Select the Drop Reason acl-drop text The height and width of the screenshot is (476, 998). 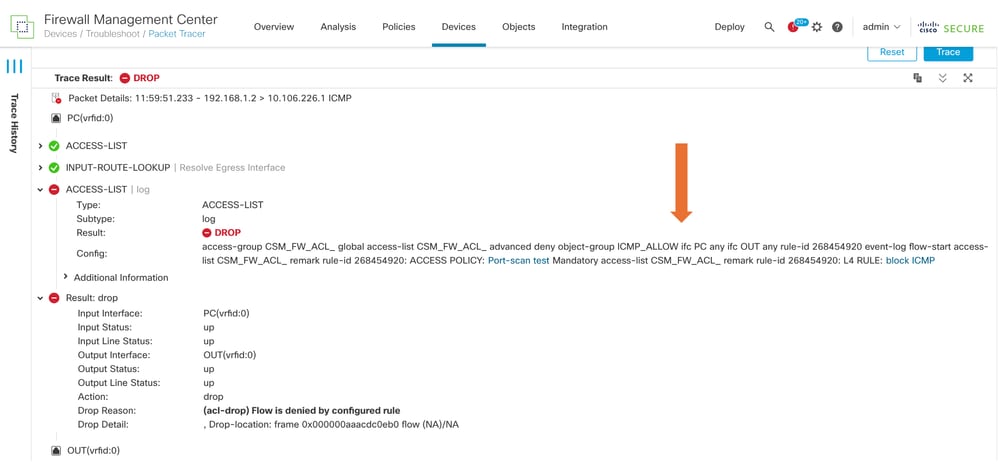tap(301, 410)
